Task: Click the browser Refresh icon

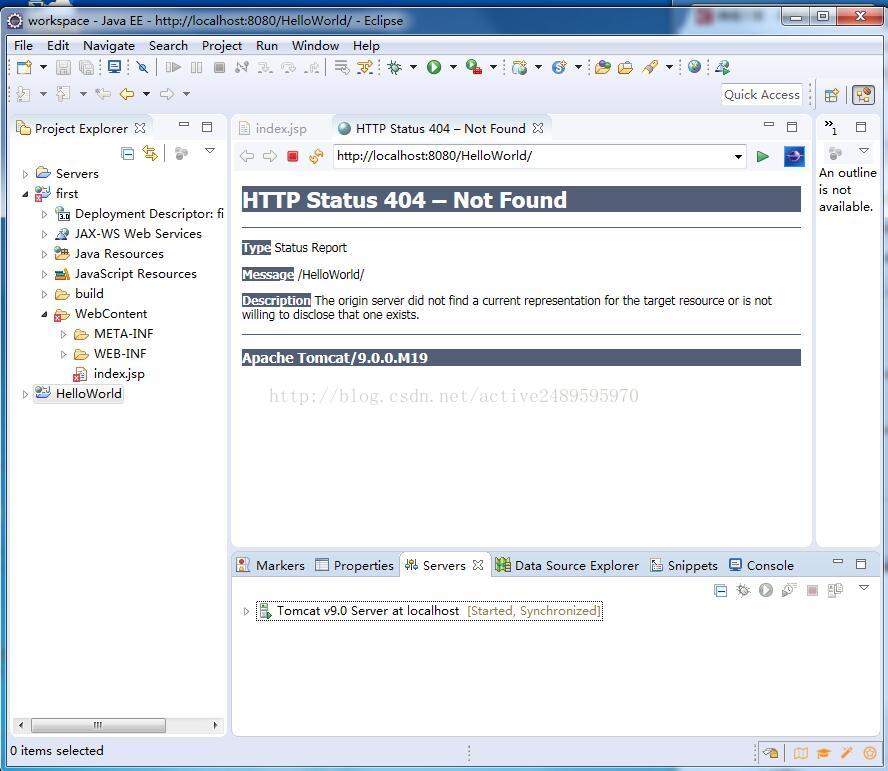Action: click(316, 156)
